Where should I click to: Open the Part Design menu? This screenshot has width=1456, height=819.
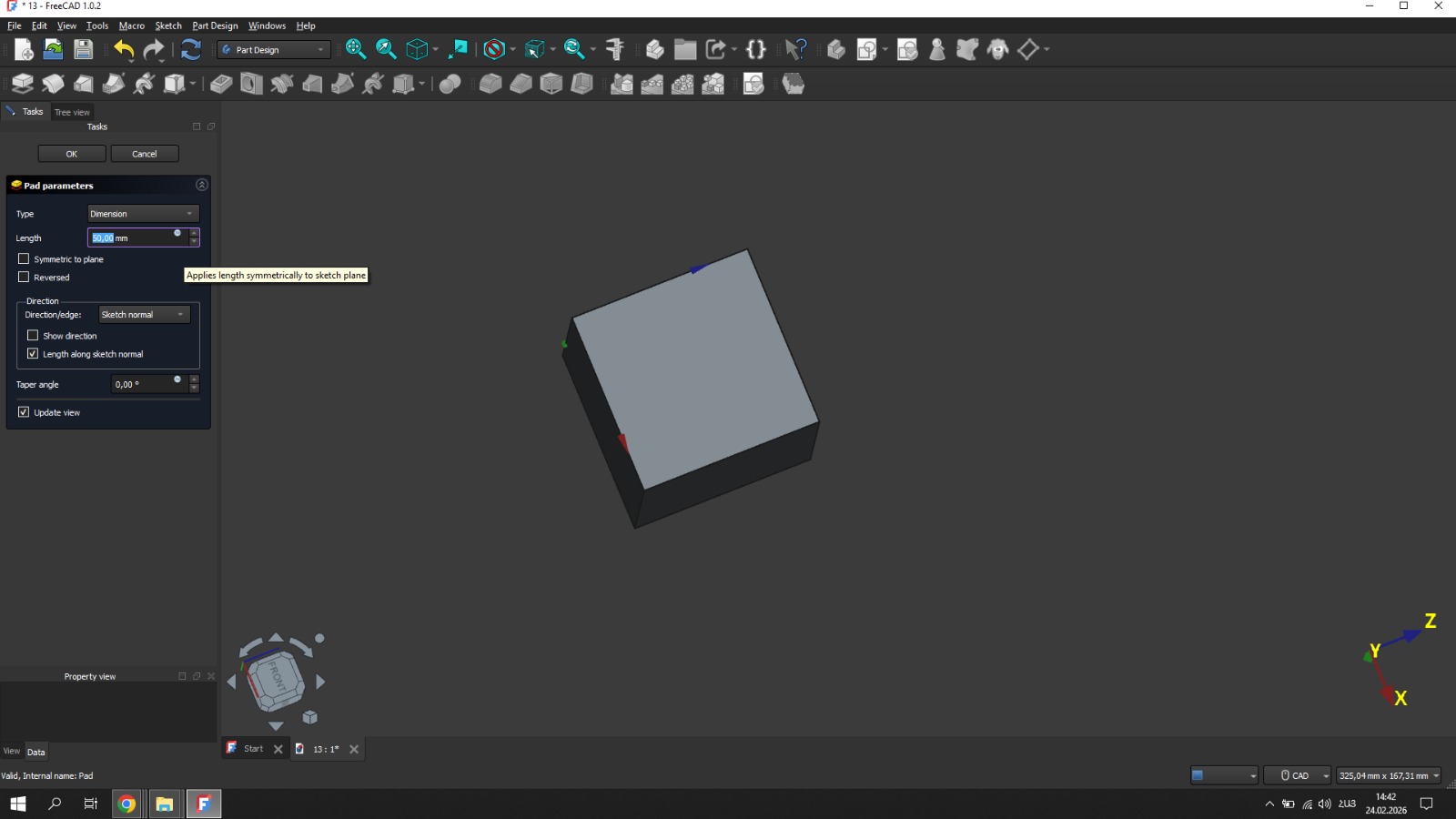click(x=215, y=25)
